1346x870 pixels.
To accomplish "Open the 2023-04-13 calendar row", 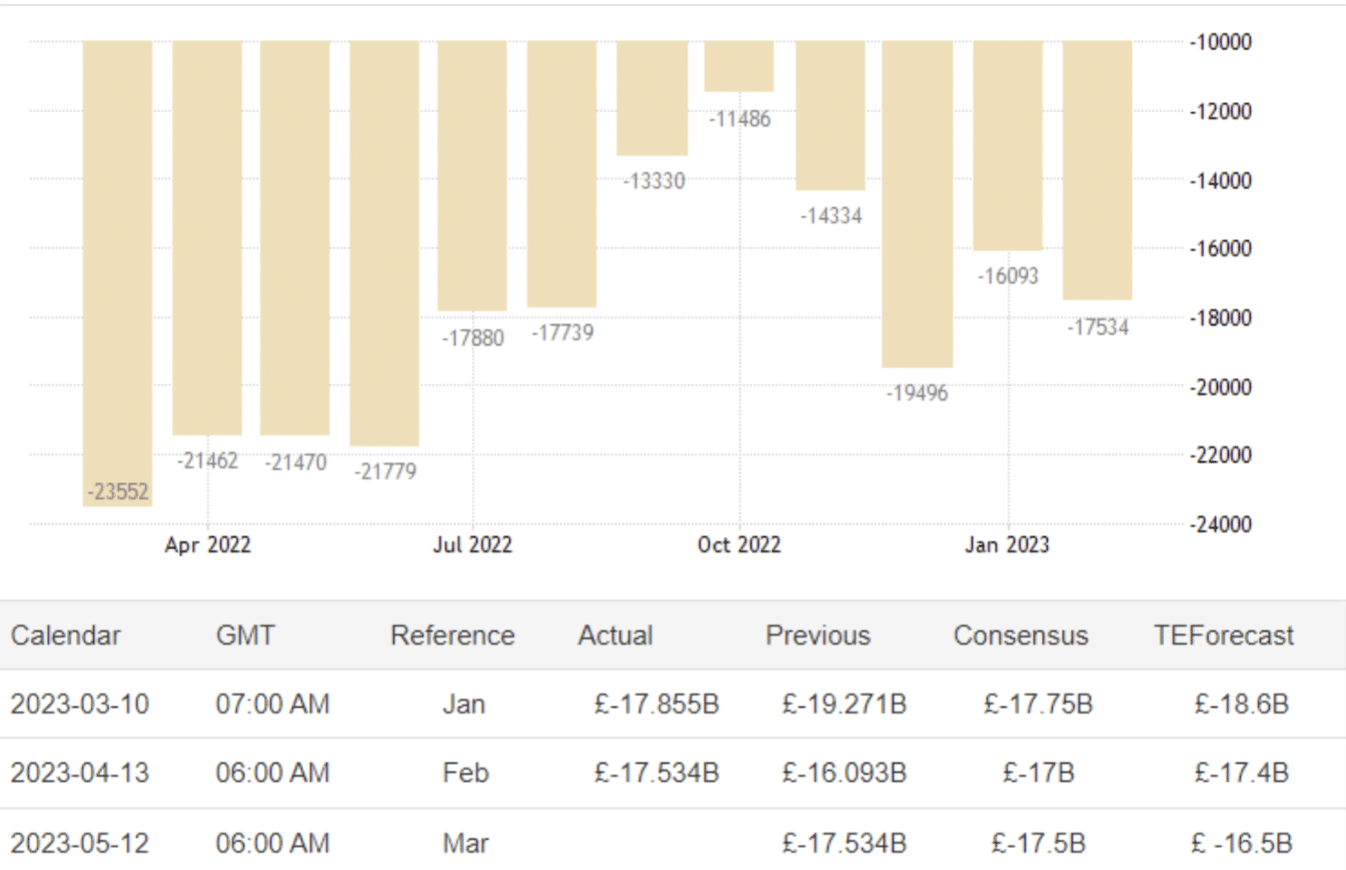I will (x=80, y=773).
